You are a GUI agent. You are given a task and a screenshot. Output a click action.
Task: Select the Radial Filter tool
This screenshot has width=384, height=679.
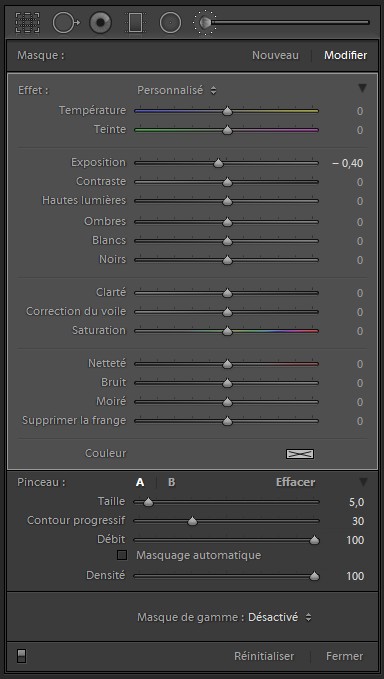(x=170, y=23)
